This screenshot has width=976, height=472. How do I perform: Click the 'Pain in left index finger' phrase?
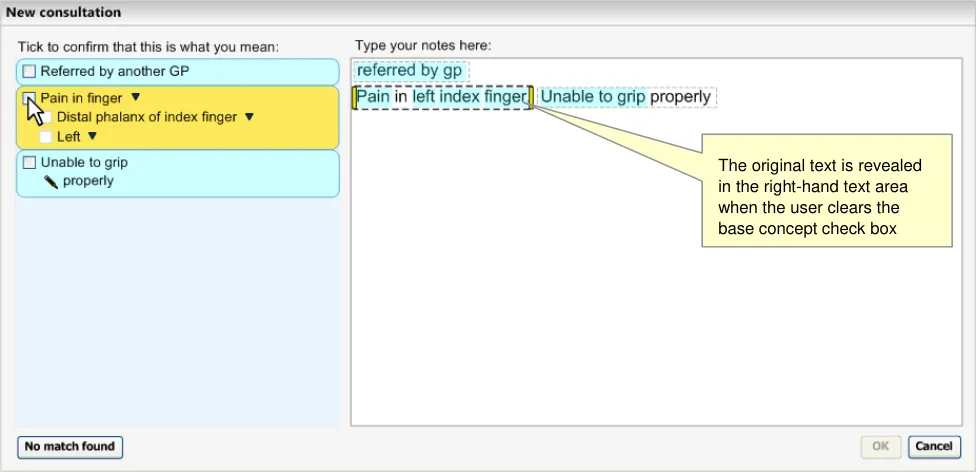click(441, 97)
